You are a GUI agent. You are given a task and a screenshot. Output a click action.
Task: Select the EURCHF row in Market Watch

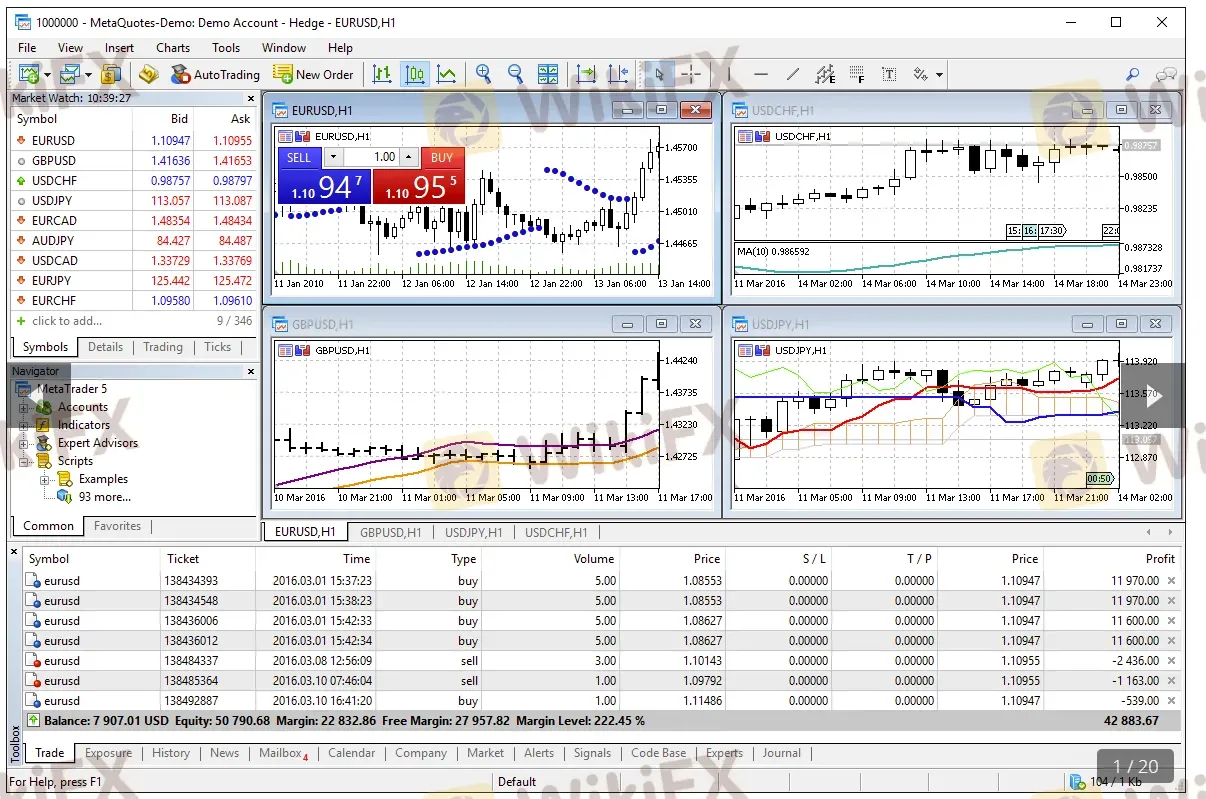pos(134,301)
